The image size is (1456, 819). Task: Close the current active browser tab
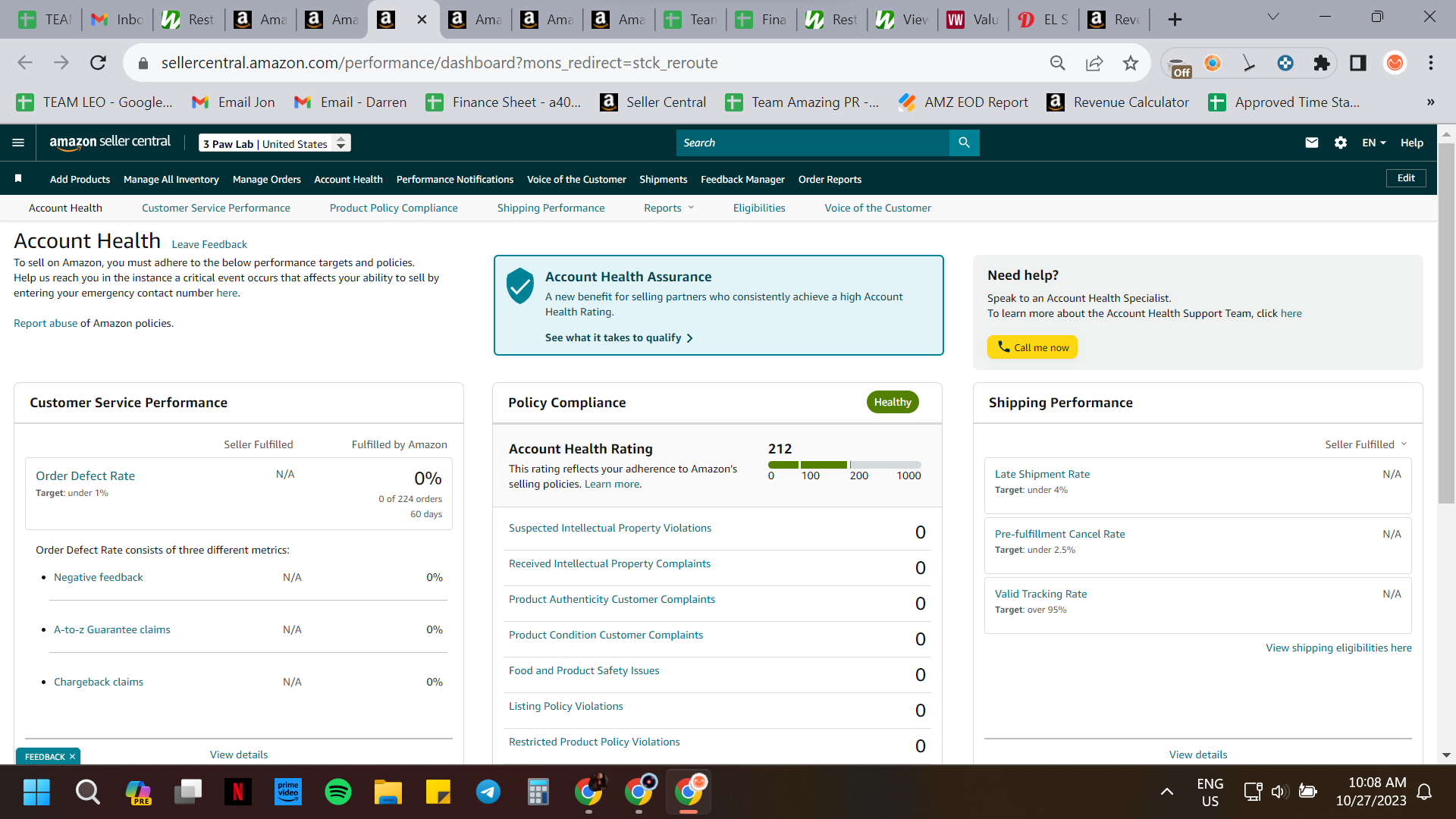(422, 20)
